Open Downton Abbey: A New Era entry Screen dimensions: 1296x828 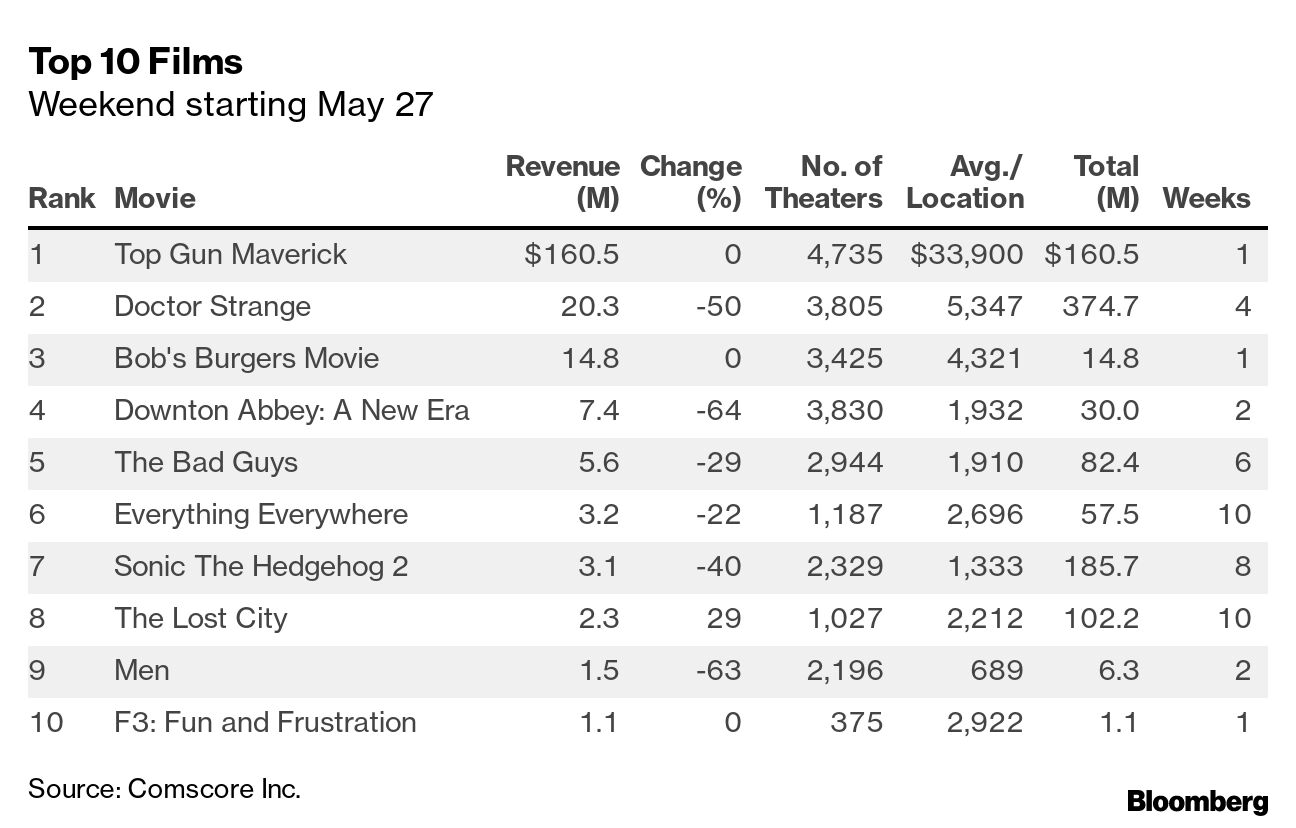tap(291, 410)
